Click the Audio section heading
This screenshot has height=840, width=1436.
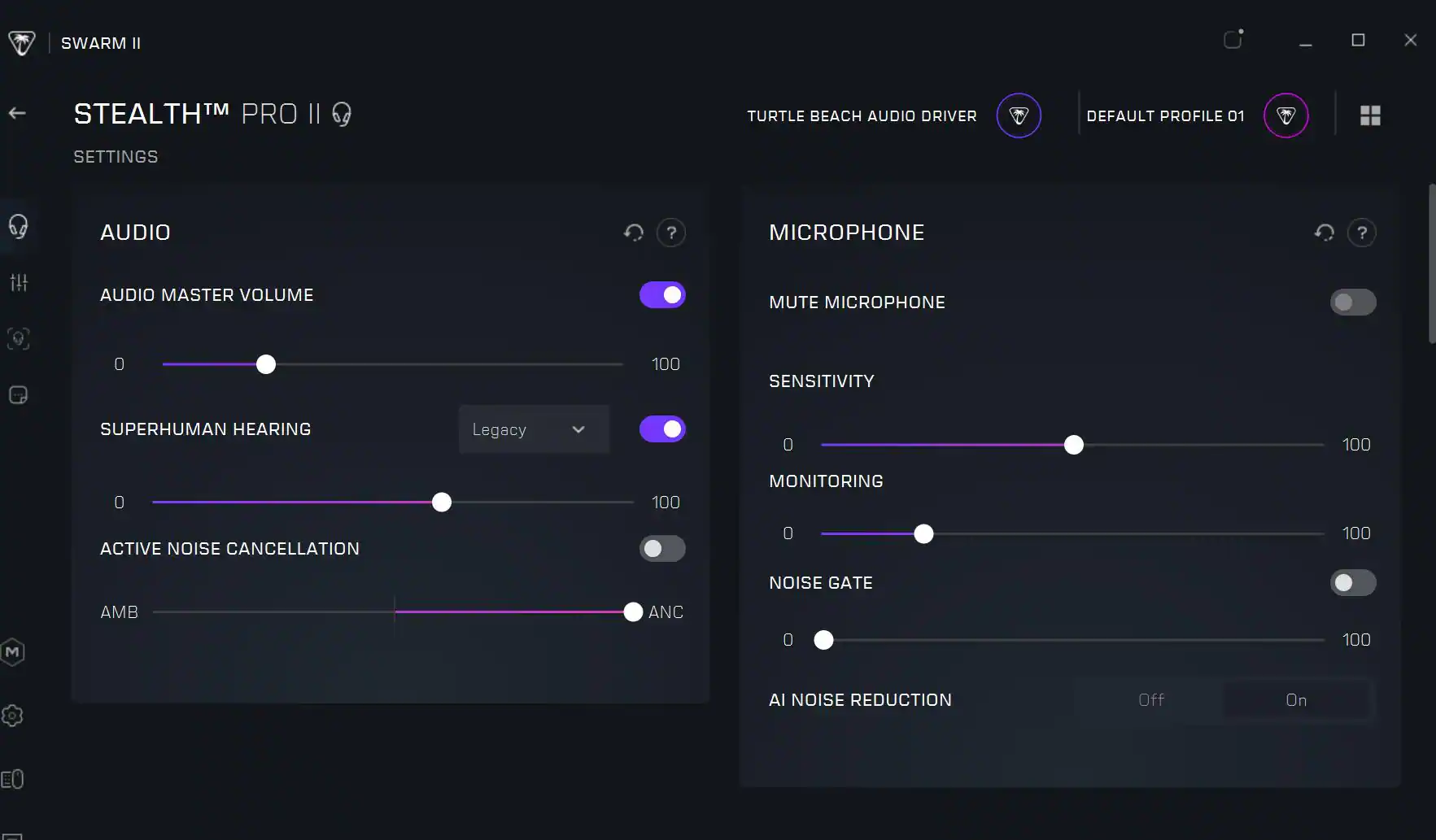(x=135, y=233)
